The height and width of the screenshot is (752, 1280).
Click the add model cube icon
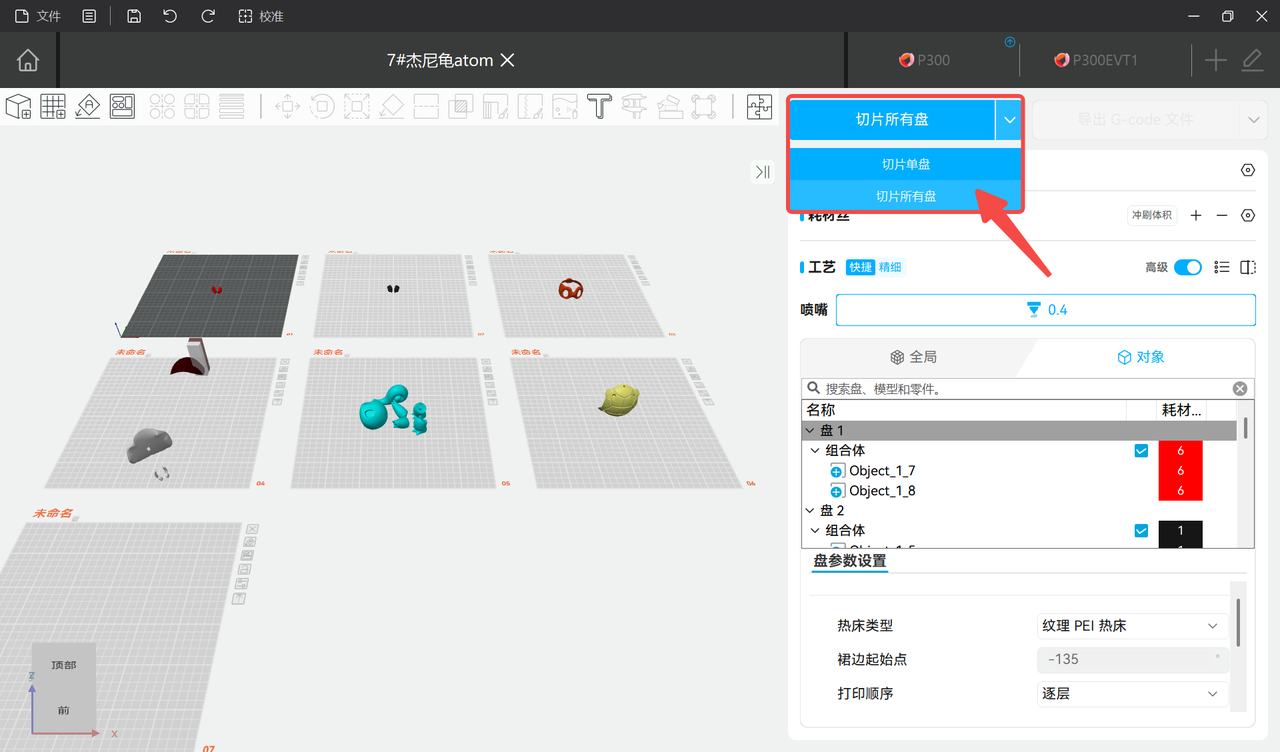pos(19,106)
